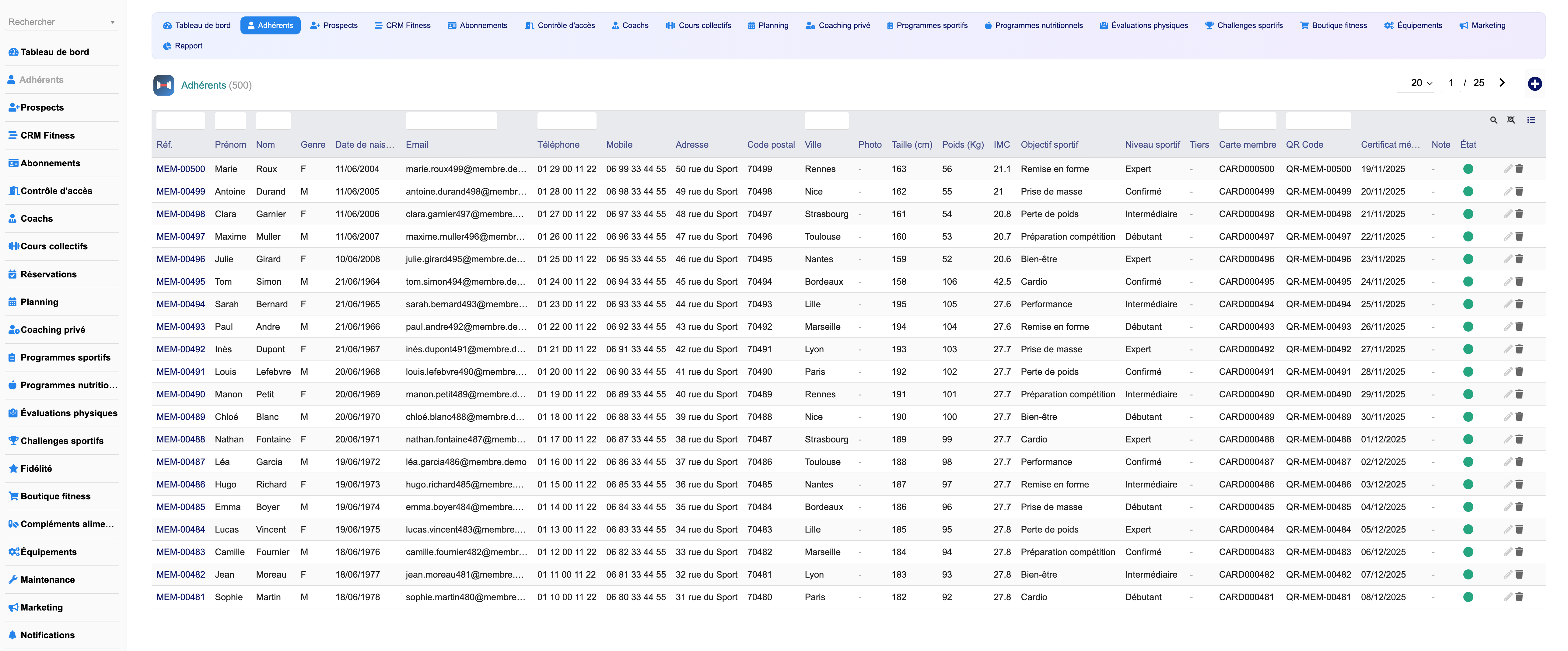Sort by the Date de naissance column header
This screenshot has width=1568, height=651.
(x=365, y=144)
